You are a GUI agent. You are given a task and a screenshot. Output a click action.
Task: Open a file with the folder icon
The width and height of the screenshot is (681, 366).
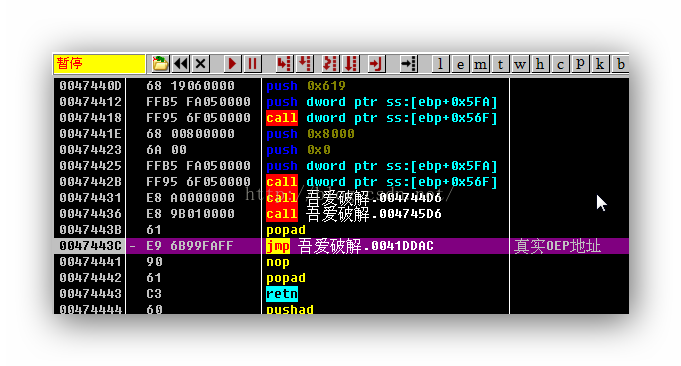[159, 64]
